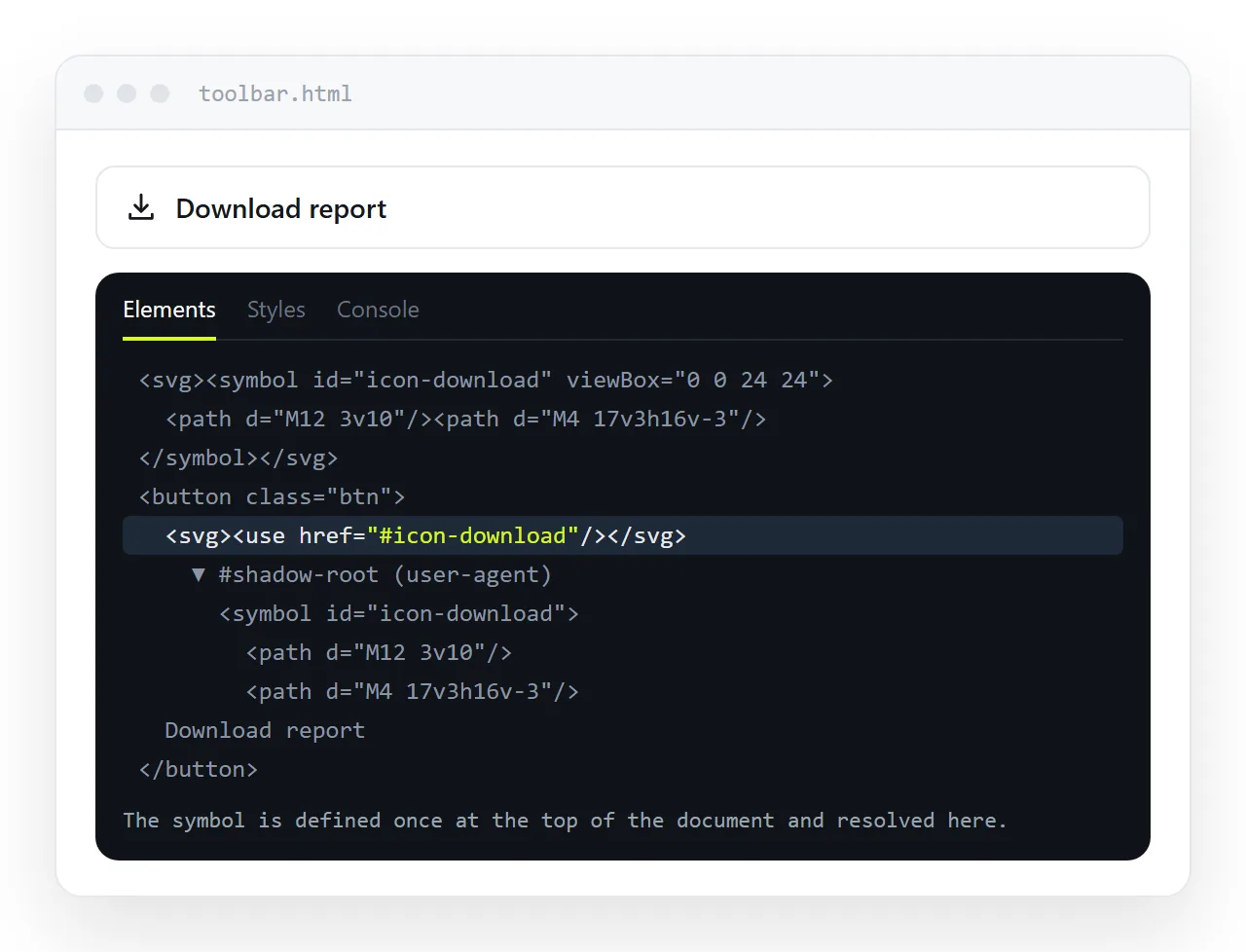This screenshot has height=952, width=1246.
Task: Click the download arrow icon in the button
Action: coord(141,207)
